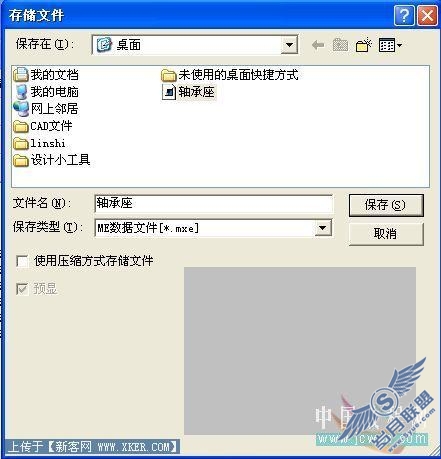Screen dimensions: 441x459
Task: Create a new folder icon
Action: (364, 45)
